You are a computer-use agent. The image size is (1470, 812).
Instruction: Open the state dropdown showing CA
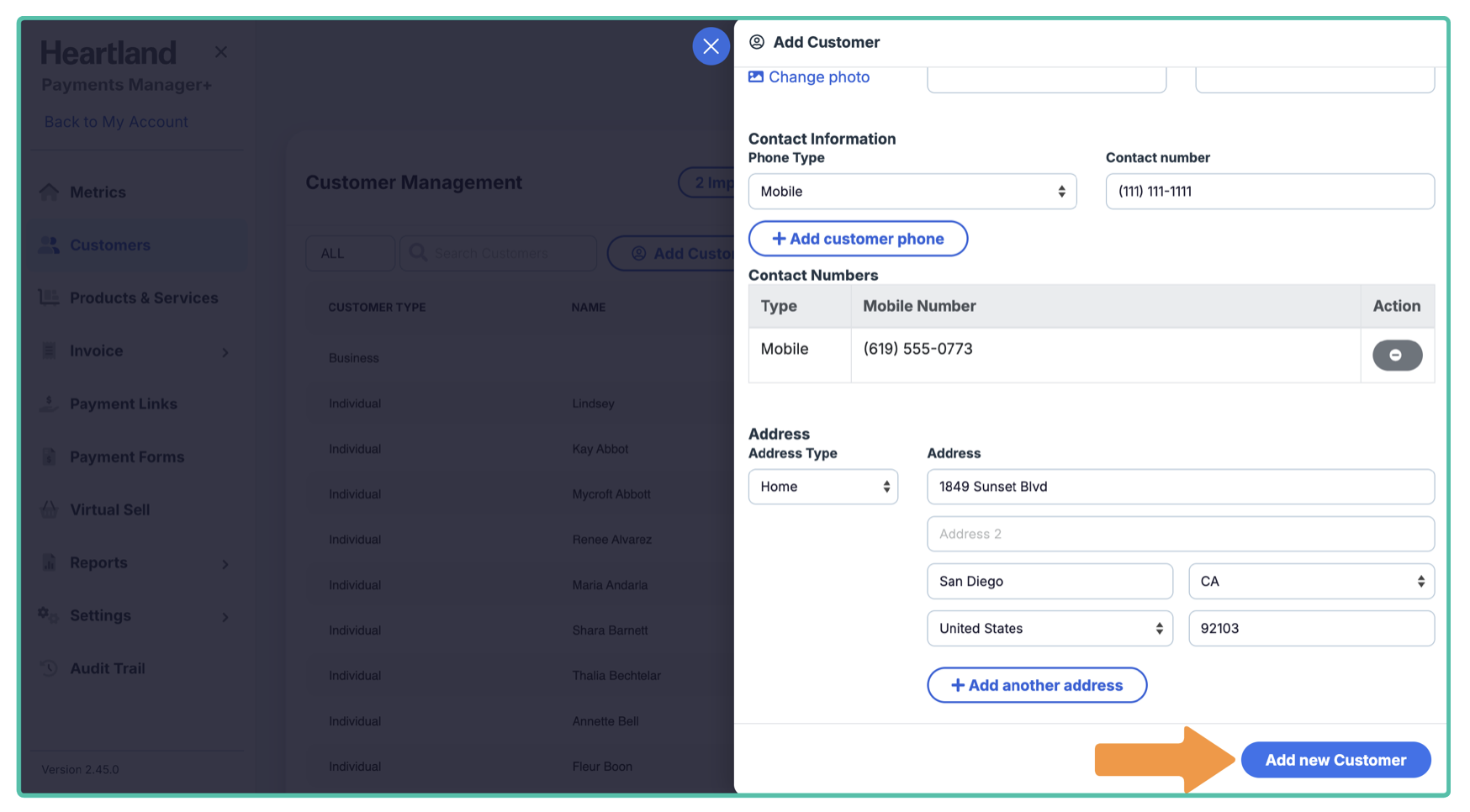pyautogui.click(x=1310, y=582)
